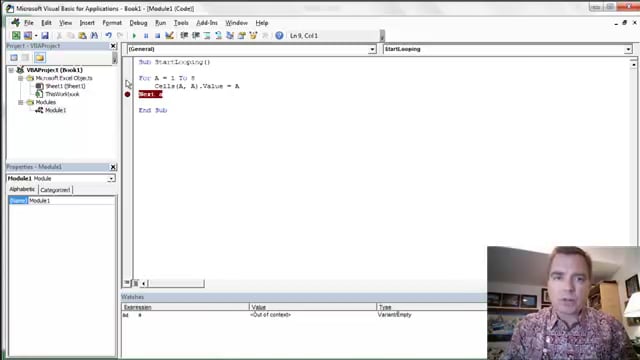Toggle Folders in the Project pane
Screen dimensions: 640x360
pyautogui.click(x=40, y=58)
